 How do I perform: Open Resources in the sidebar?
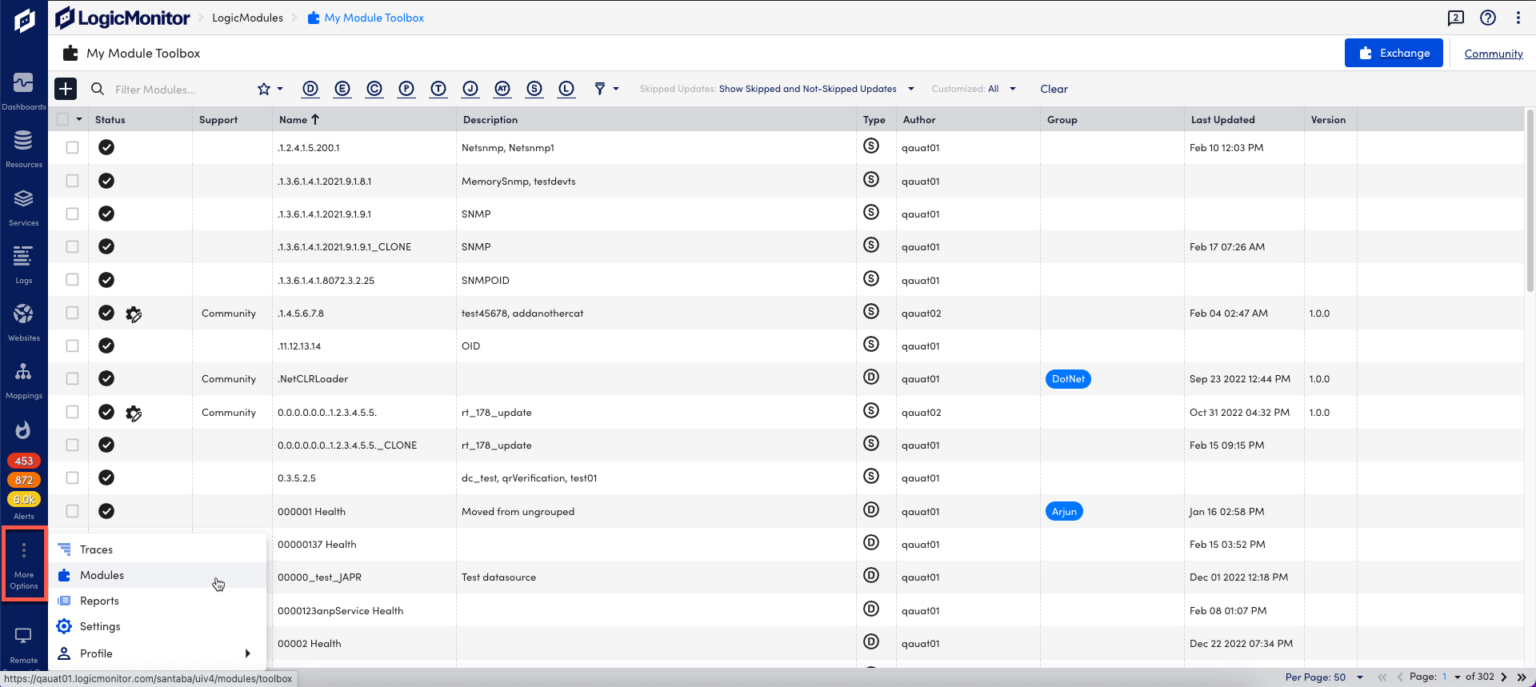coord(23,146)
